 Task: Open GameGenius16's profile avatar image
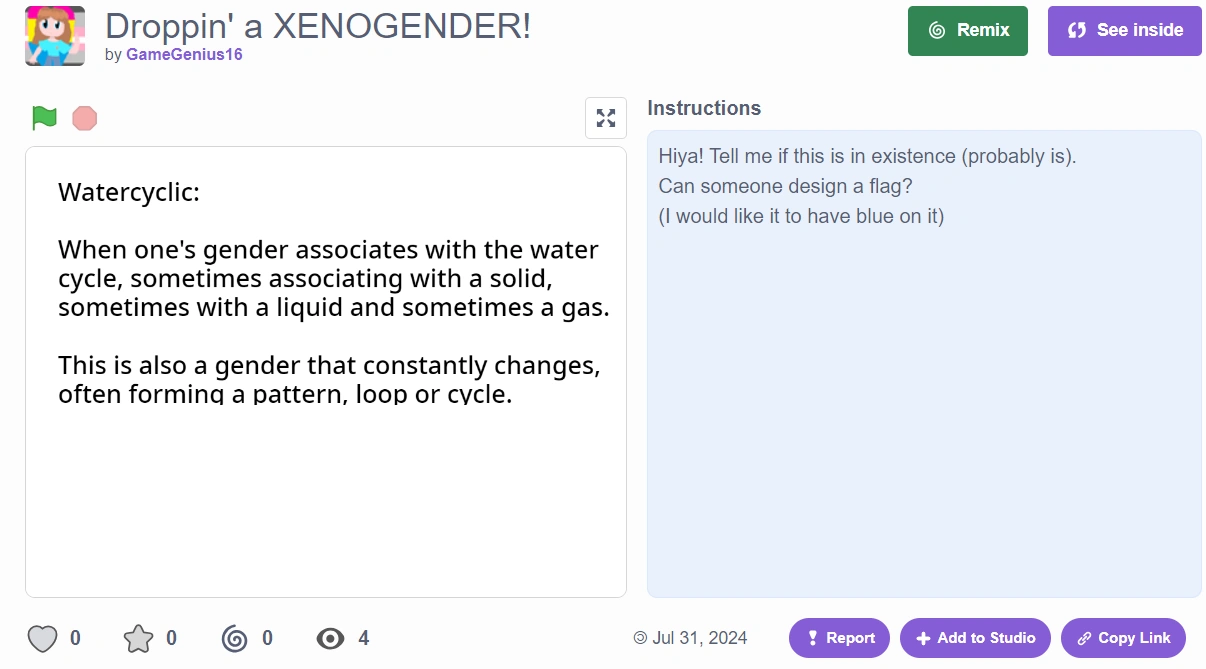pos(55,36)
